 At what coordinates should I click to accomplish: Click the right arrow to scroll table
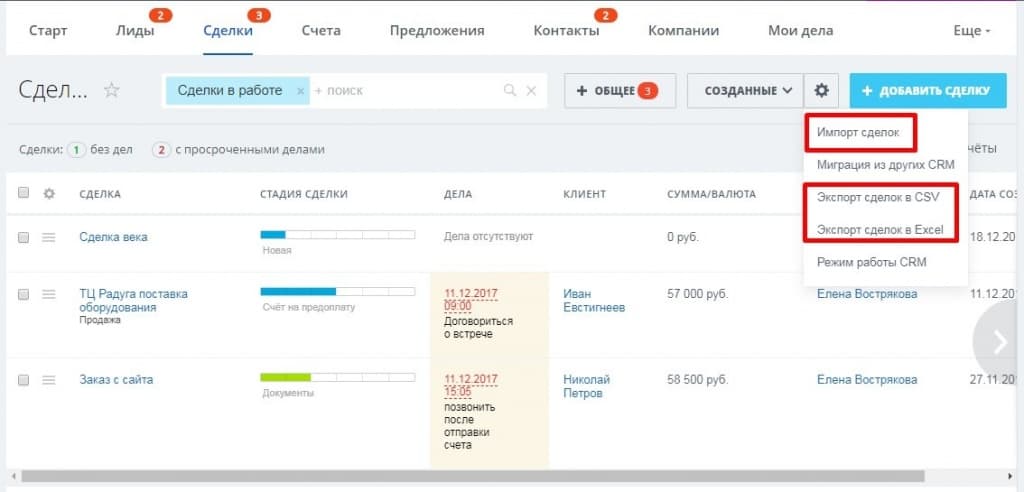pyautogui.click(x=1000, y=342)
